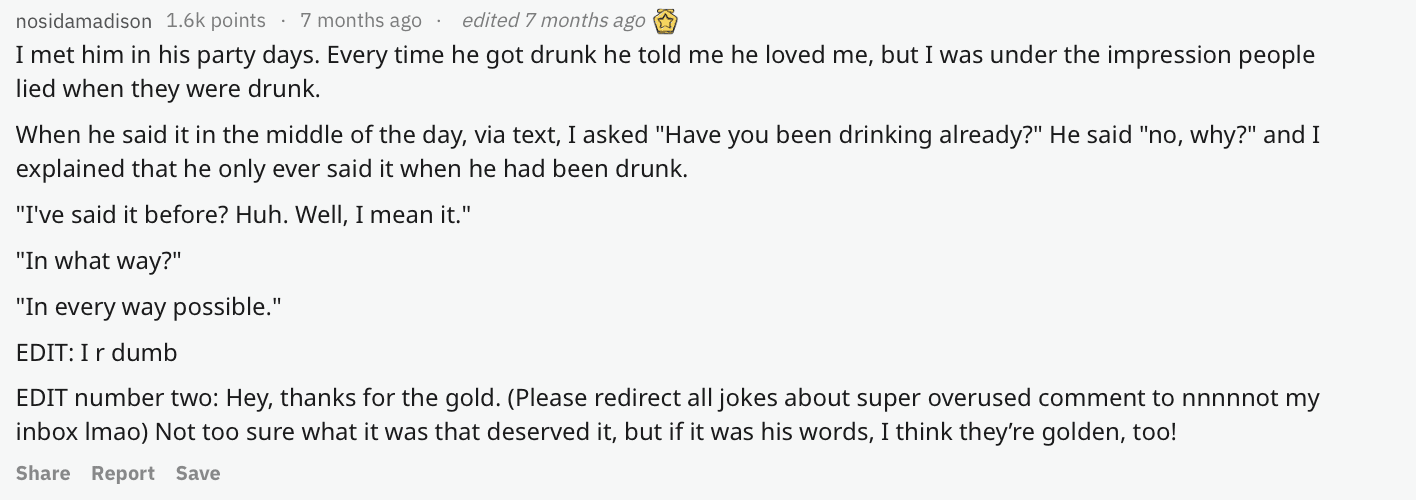Click the "EDIT: I r dumb" line

pyautogui.click(x=97, y=353)
